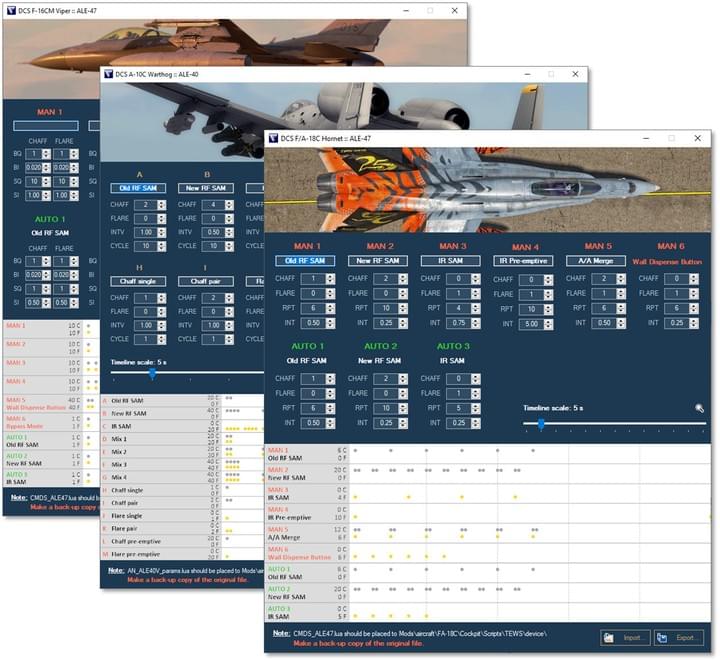Click Hornet MAN 2 RPT spinner showing 10
Screen dimensions: 720x662
coord(390,308)
